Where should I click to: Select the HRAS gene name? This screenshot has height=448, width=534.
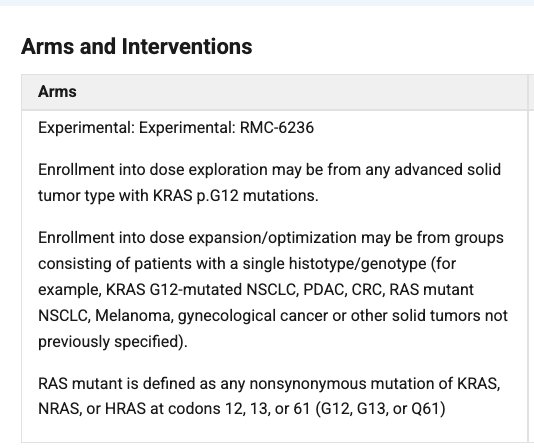tap(125, 408)
